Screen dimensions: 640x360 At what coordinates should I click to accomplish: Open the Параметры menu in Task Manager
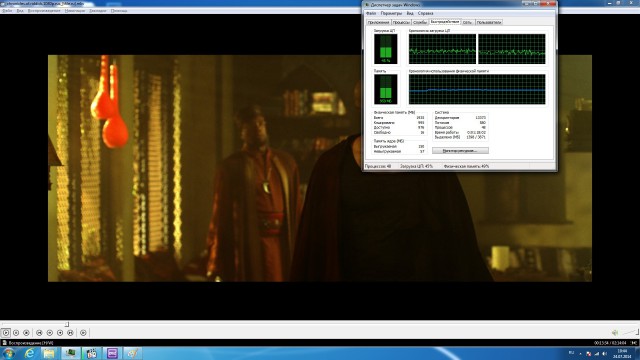coord(391,13)
